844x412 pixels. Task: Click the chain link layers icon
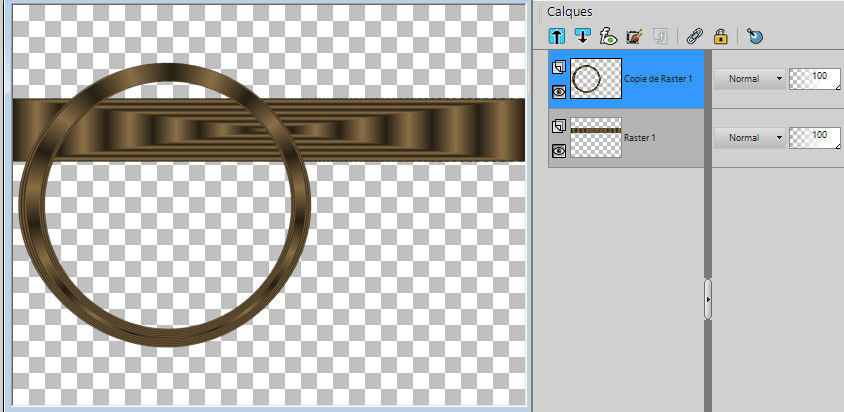click(695, 36)
